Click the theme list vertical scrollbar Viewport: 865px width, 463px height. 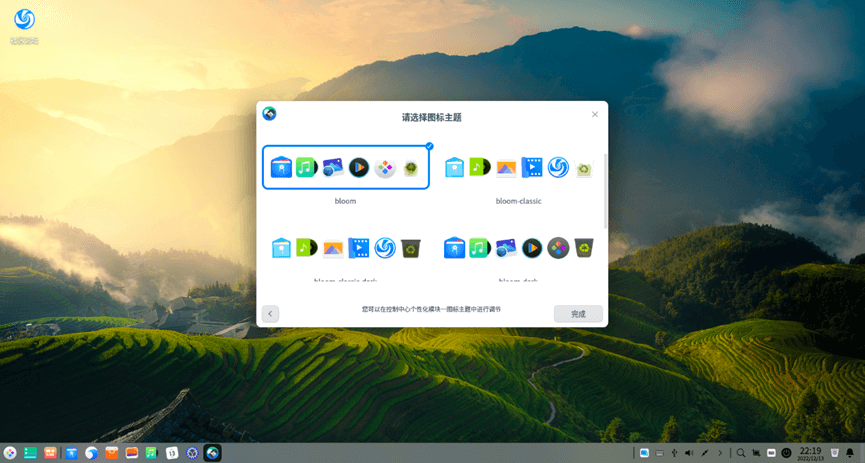point(604,190)
